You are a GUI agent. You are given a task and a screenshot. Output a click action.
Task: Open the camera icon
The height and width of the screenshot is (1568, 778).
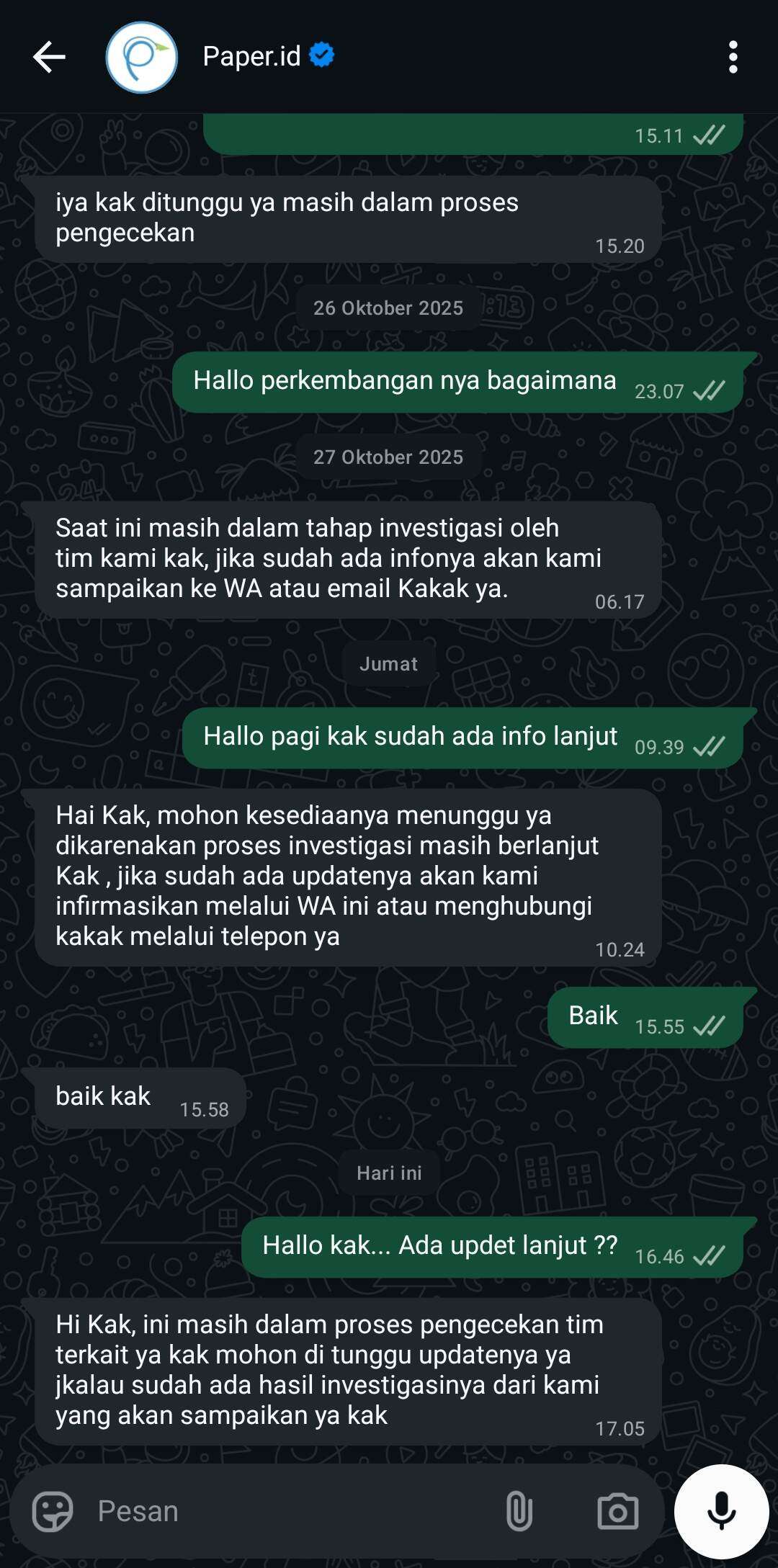tap(617, 1510)
